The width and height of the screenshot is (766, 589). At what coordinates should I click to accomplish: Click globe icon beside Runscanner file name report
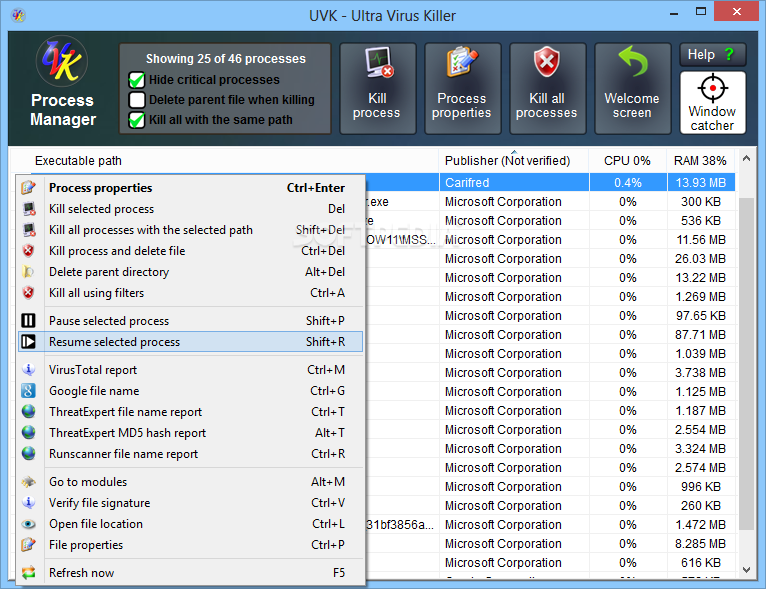29,453
